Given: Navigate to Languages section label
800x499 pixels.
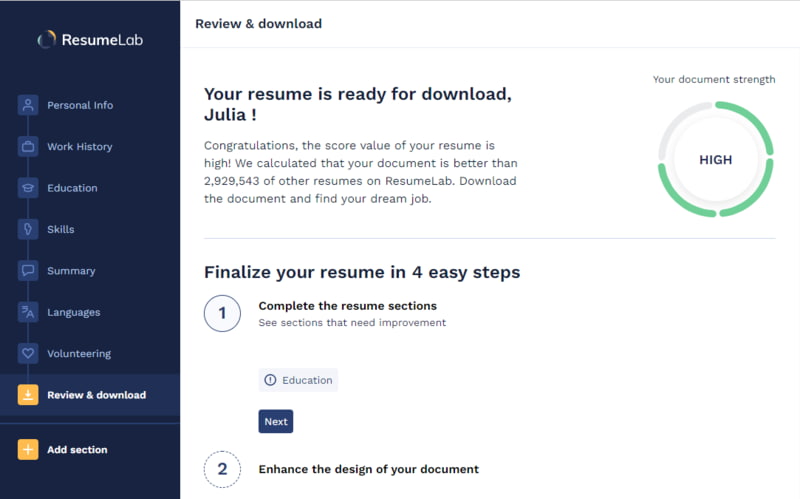Looking at the screenshot, I should 73,312.
